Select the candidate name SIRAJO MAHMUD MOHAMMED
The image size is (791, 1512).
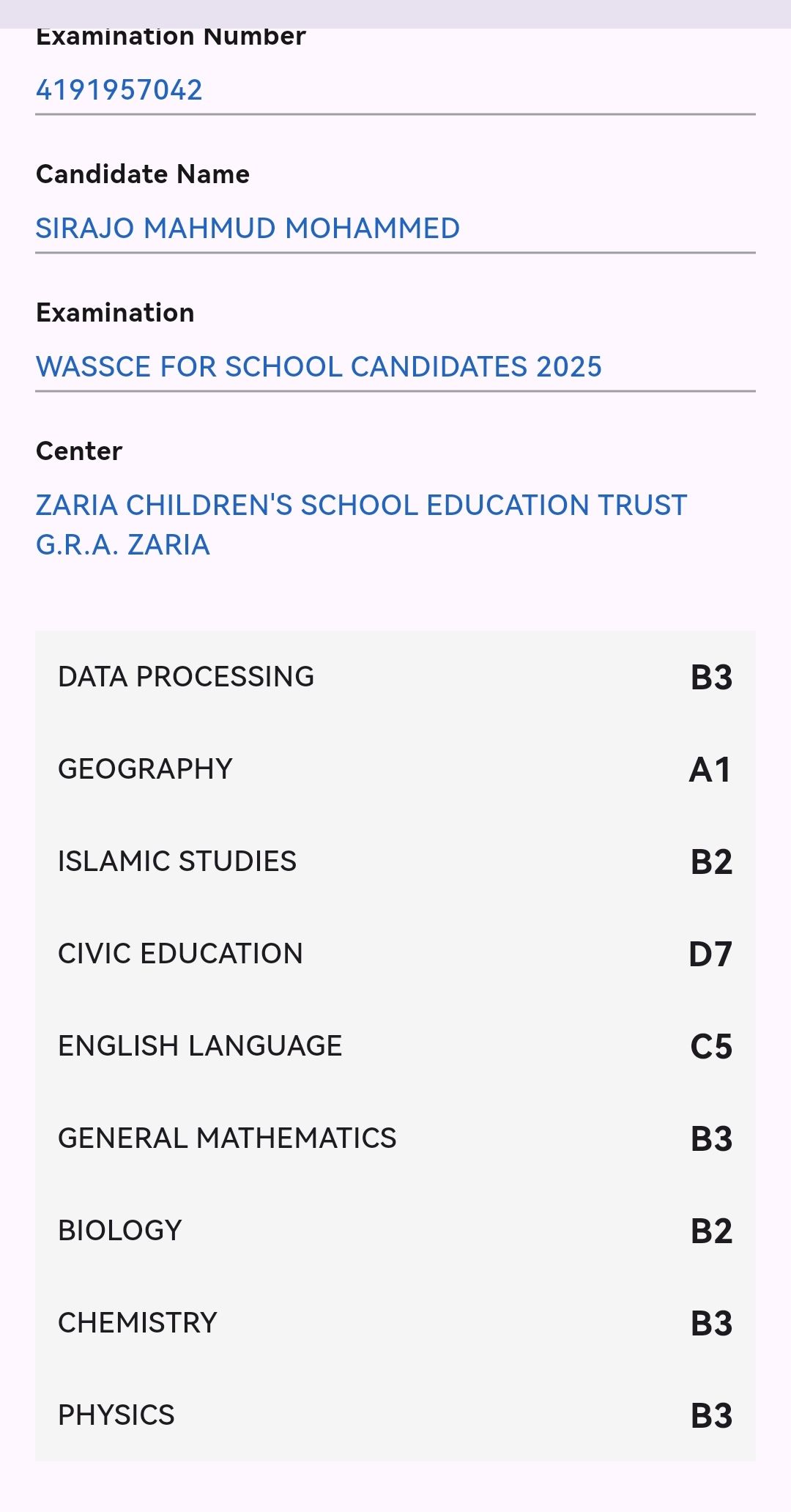pyautogui.click(x=248, y=229)
